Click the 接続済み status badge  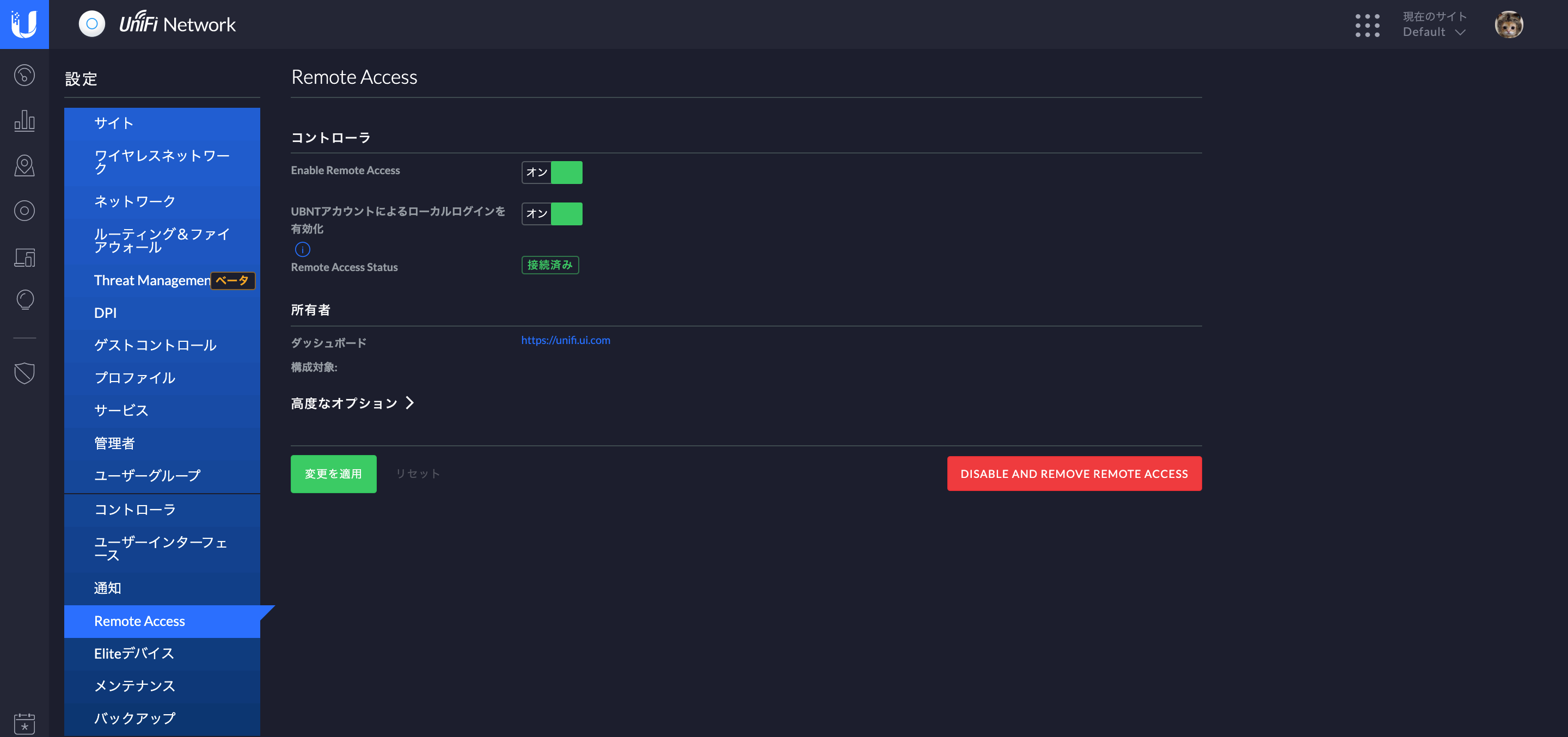tap(550, 265)
